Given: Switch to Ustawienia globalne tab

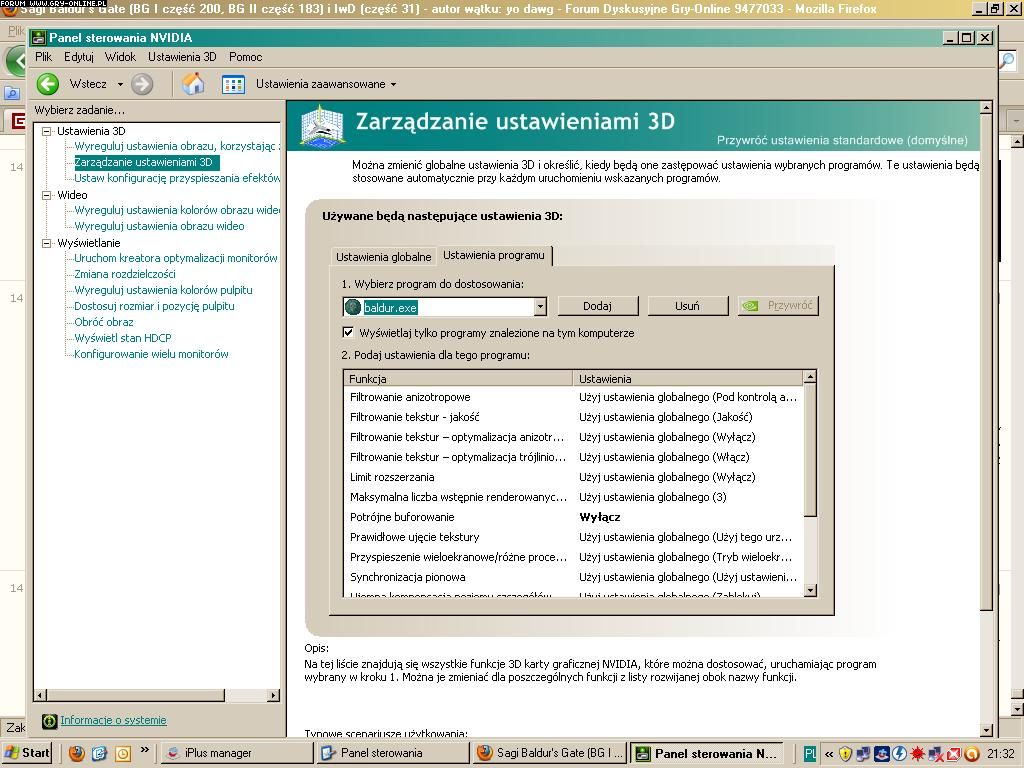Looking at the screenshot, I should pos(383,257).
